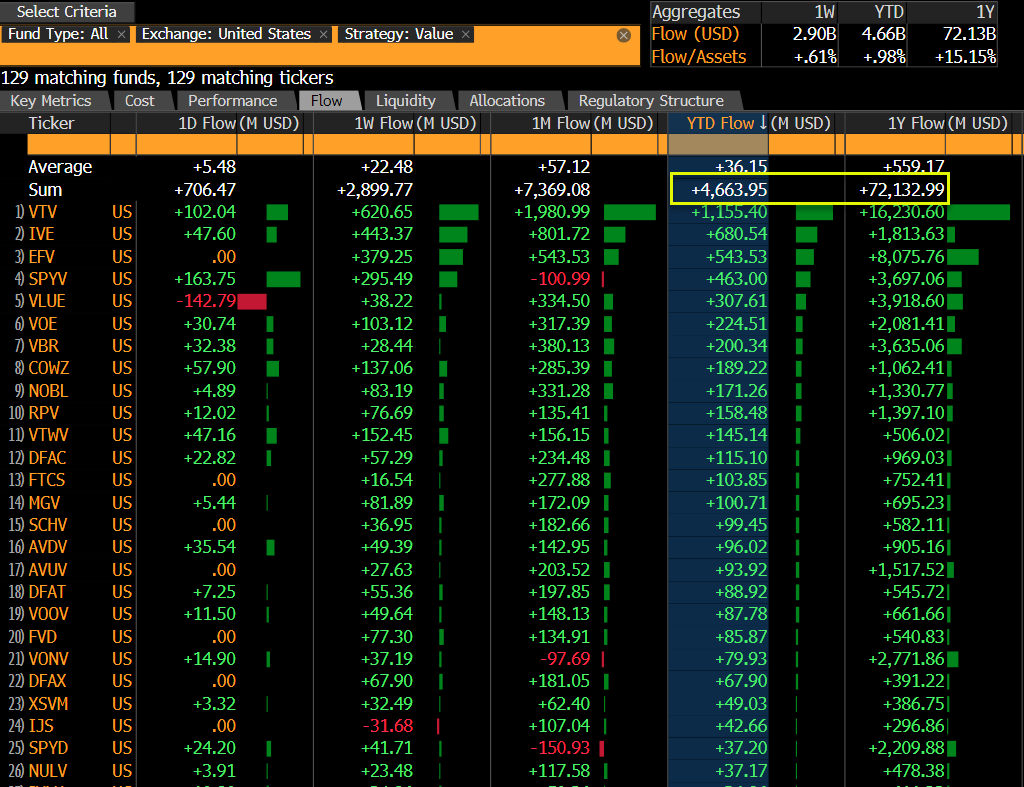Click the Ticker filter input field
Image resolution: width=1024 pixels, height=787 pixels.
(x=69, y=144)
